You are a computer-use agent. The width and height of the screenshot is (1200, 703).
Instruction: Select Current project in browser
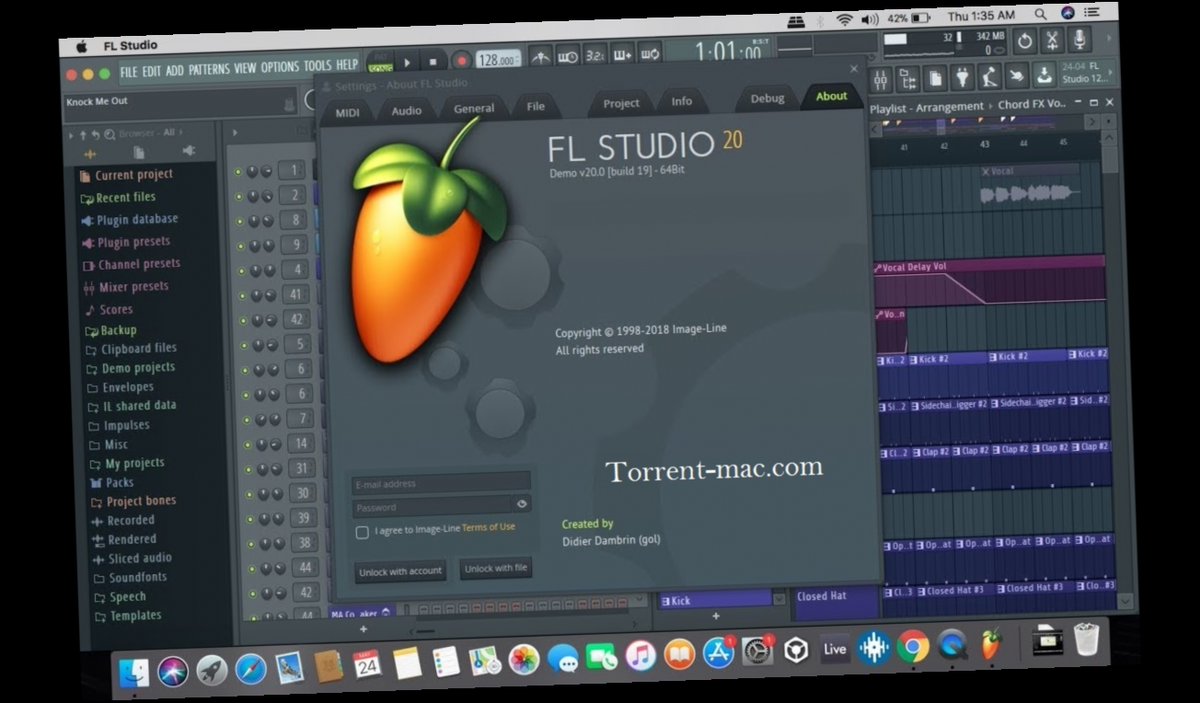tap(134, 175)
